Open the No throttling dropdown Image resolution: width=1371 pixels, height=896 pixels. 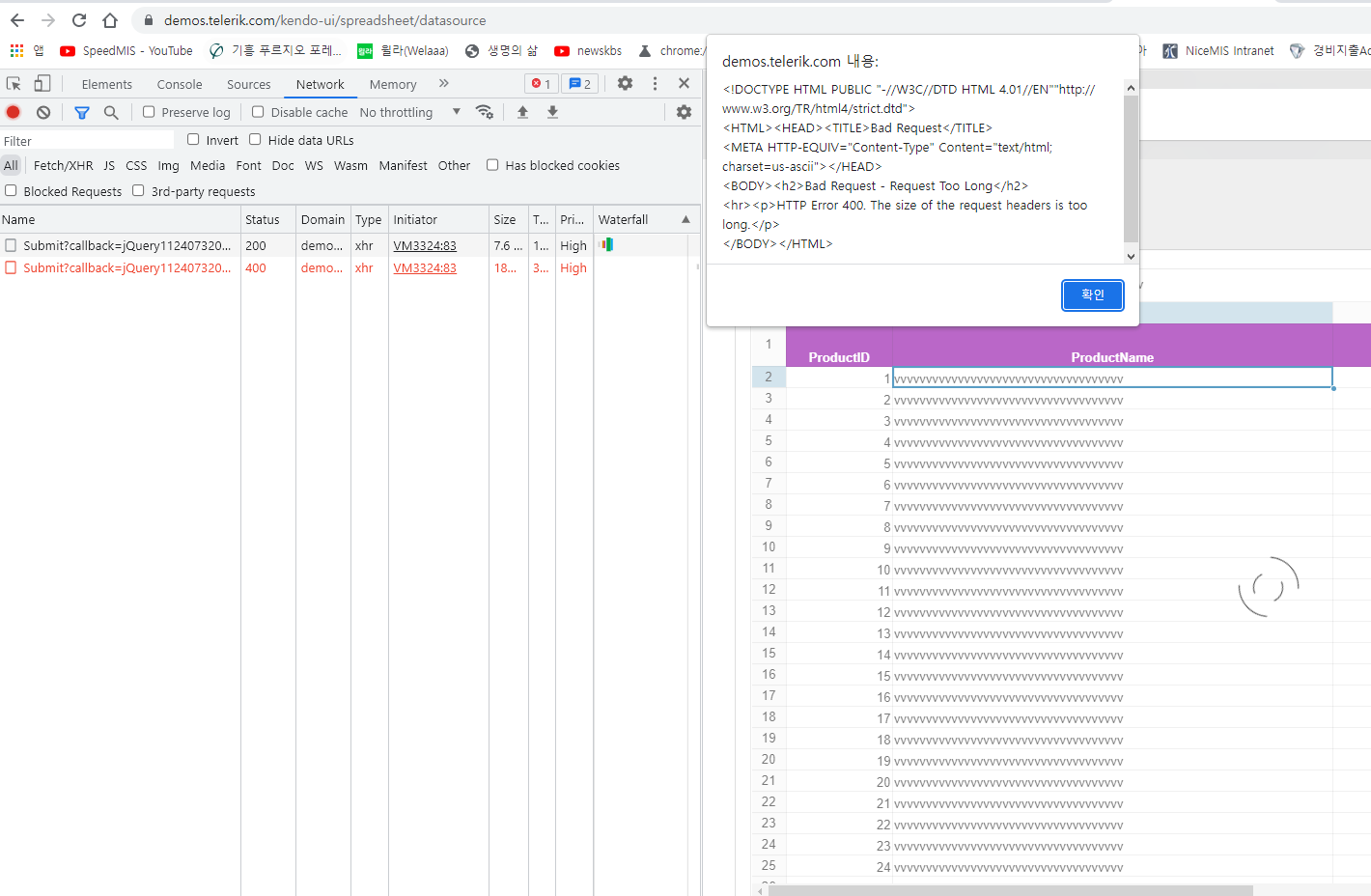pos(410,112)
